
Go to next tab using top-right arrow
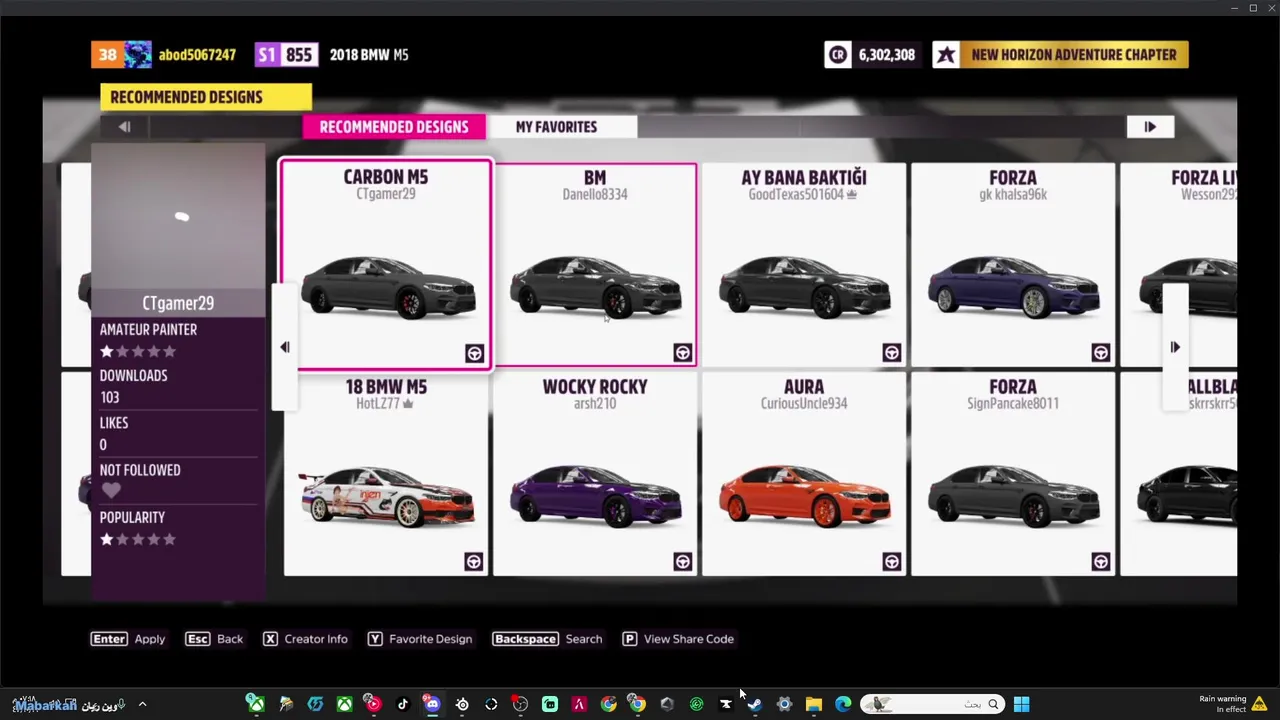(x=1150, y=127)
